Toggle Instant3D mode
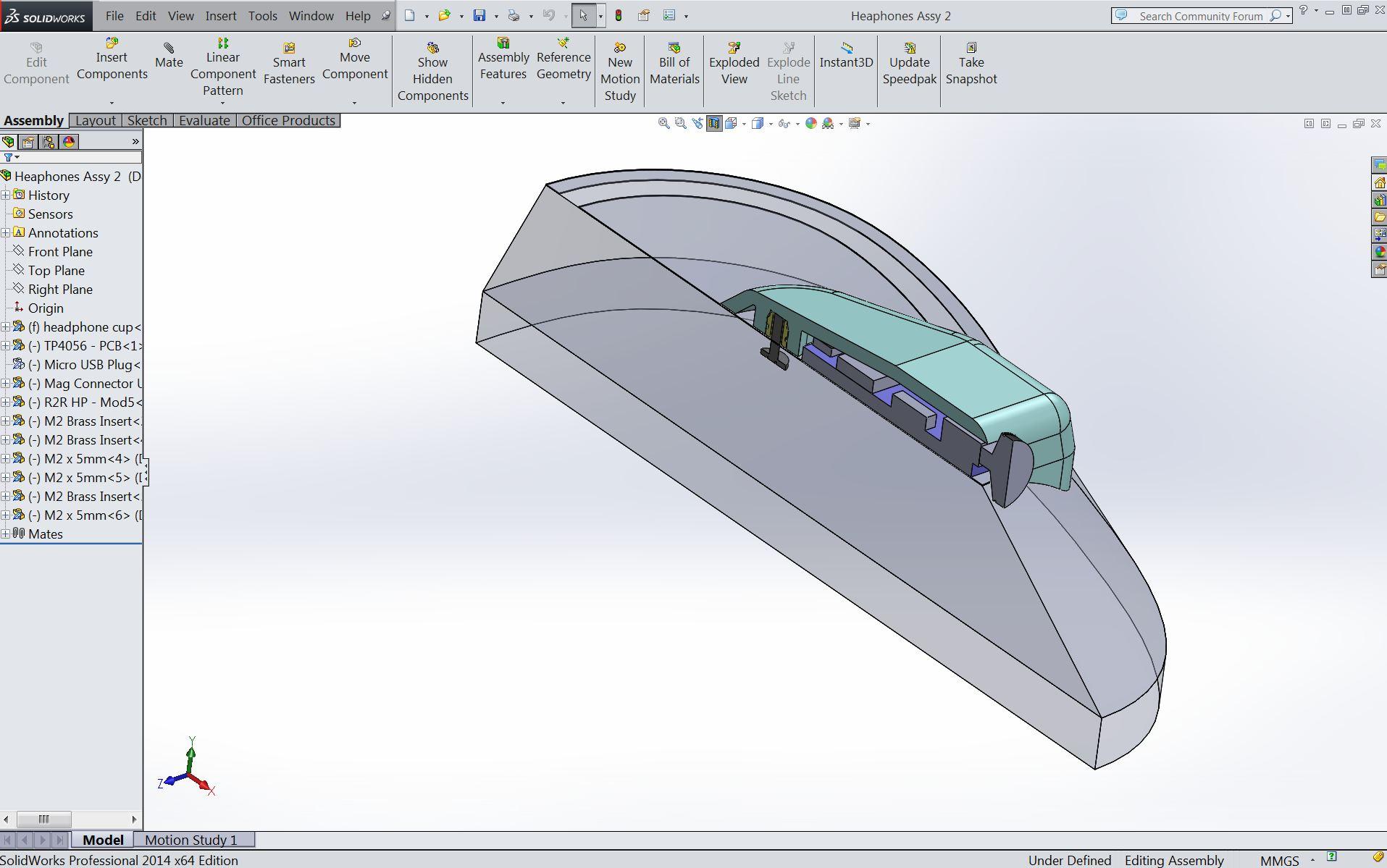 click(x=846, y=55)
